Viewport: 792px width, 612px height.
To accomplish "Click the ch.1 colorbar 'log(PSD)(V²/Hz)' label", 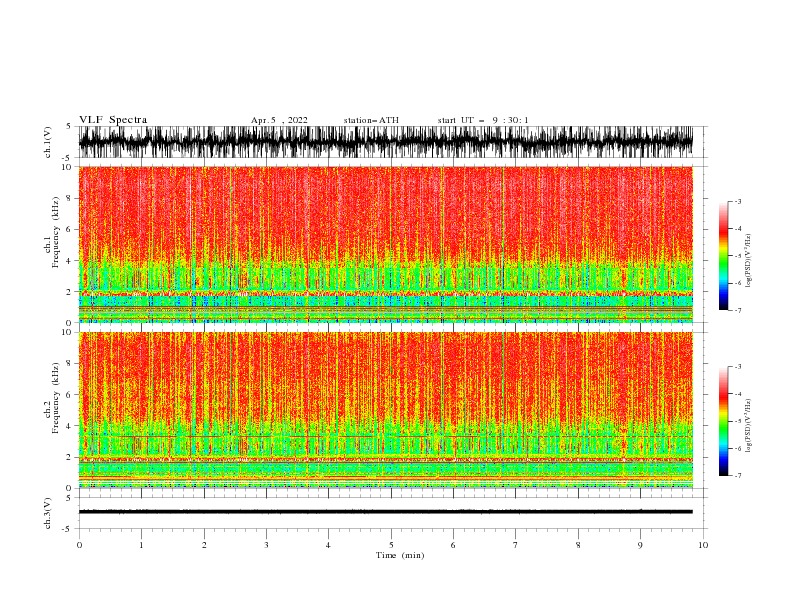I will 748,261.
